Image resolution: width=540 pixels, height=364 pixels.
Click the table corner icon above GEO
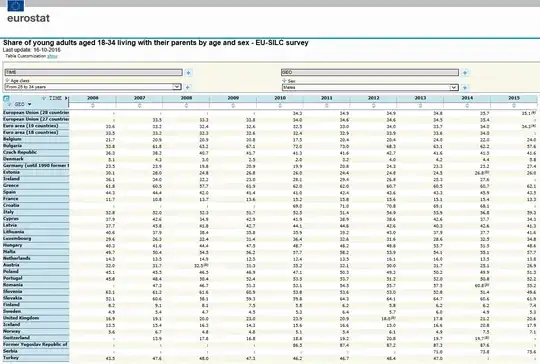tap(6, 98)
